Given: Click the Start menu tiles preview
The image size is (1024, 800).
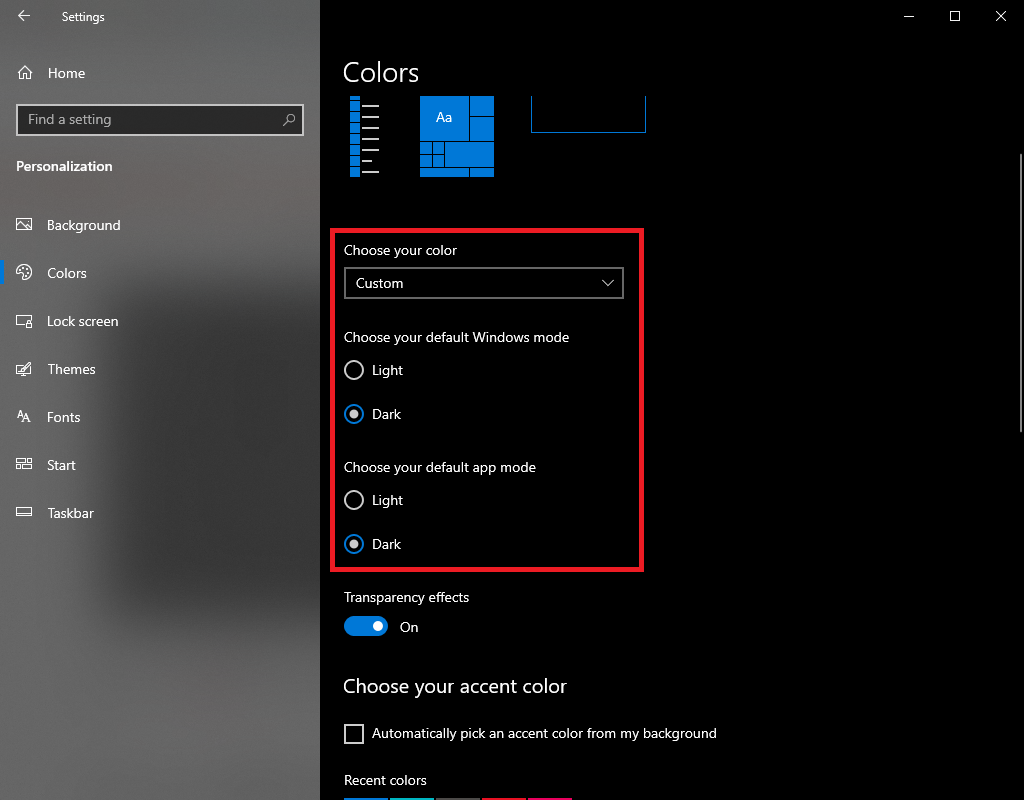Looking at the screenshot, I should pos(456,136).
